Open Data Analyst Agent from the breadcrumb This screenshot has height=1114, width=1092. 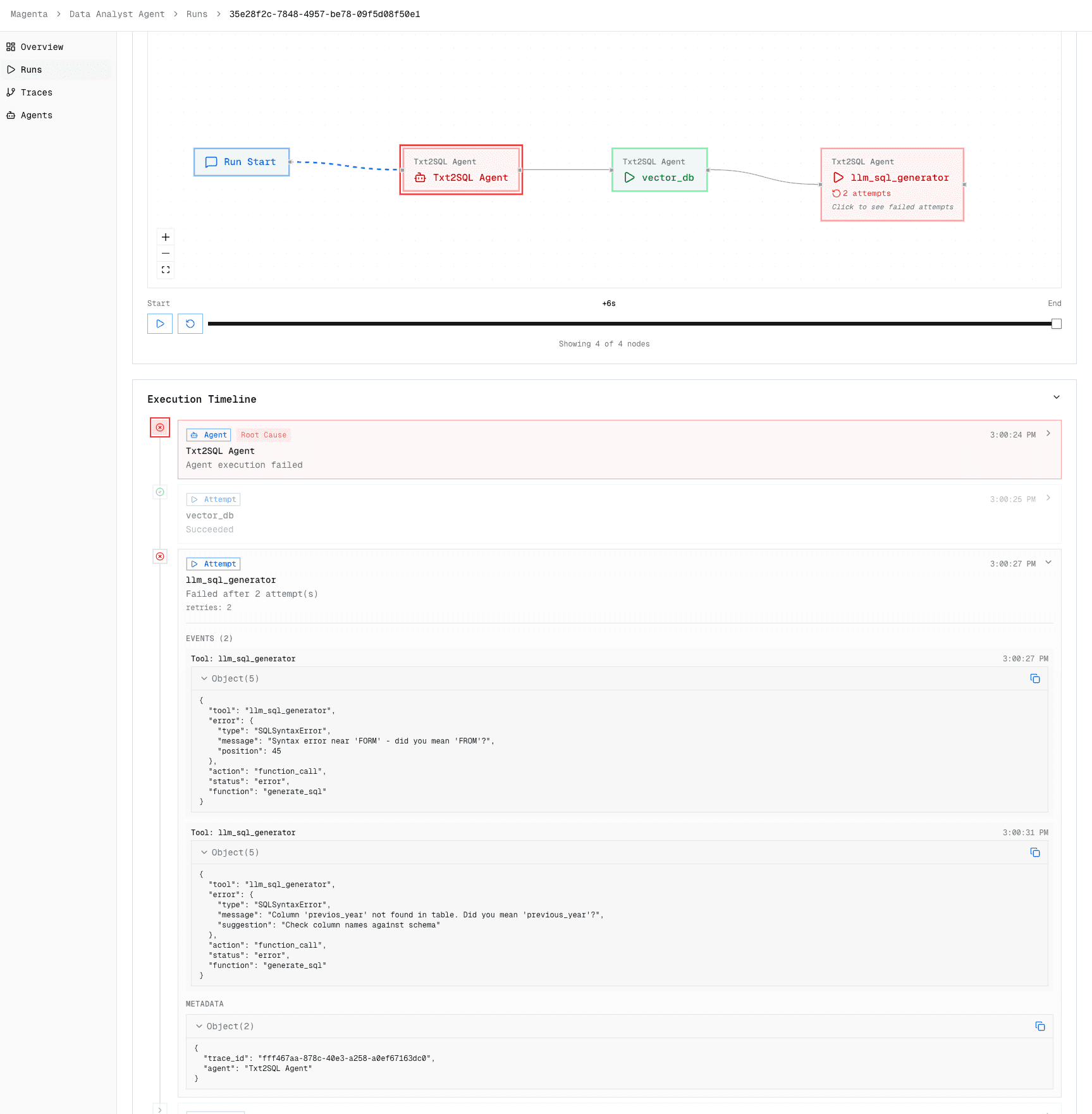[117, 14]
